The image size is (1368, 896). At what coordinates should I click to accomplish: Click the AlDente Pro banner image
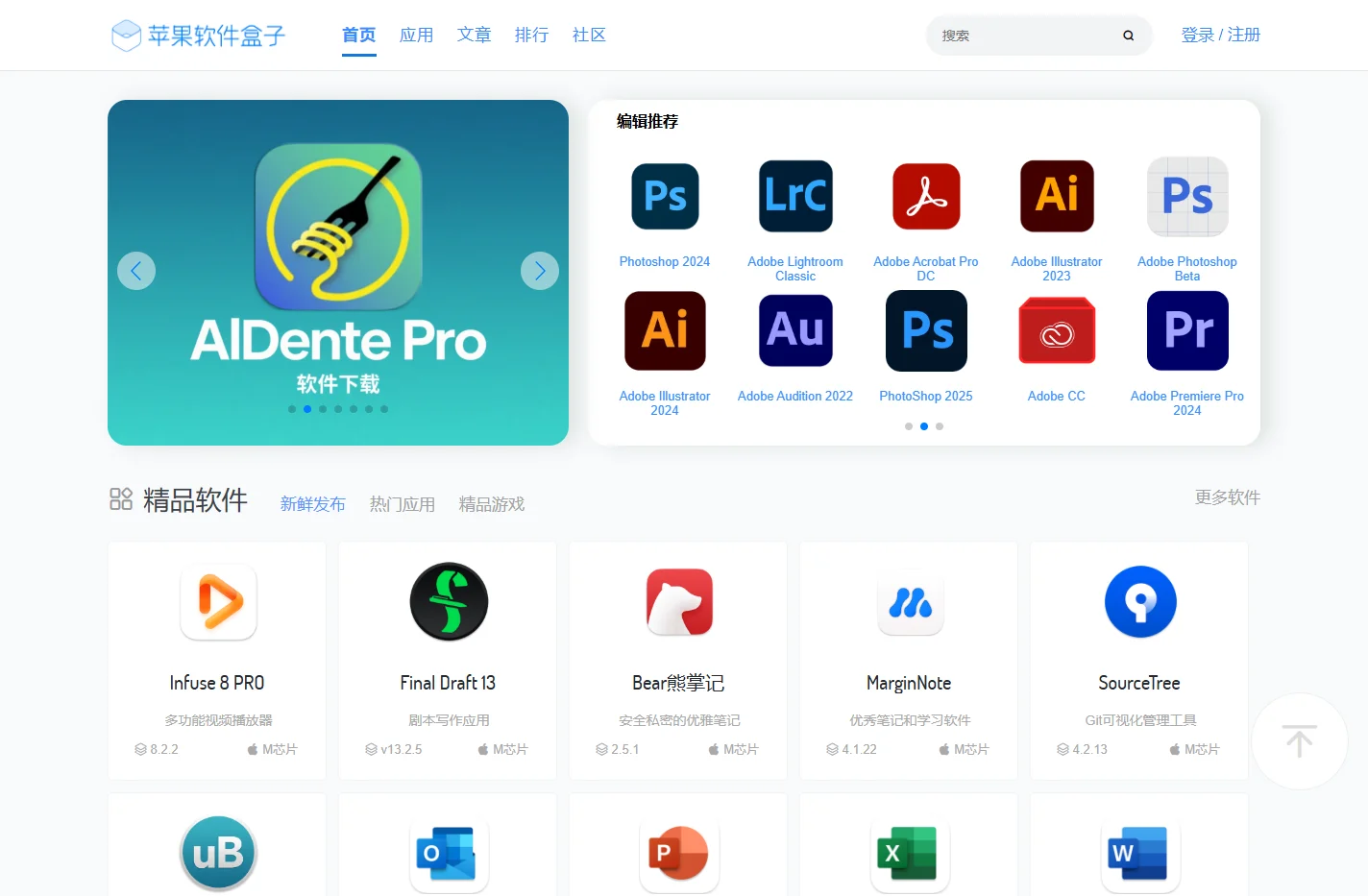[338, 273]
